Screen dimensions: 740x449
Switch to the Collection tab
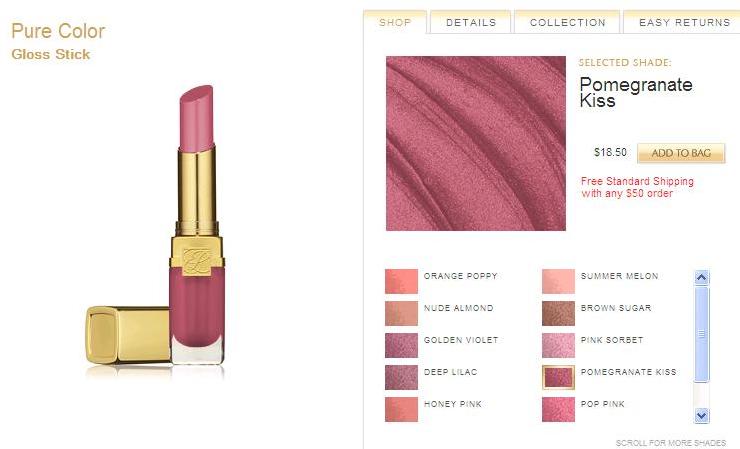(567, 22)
